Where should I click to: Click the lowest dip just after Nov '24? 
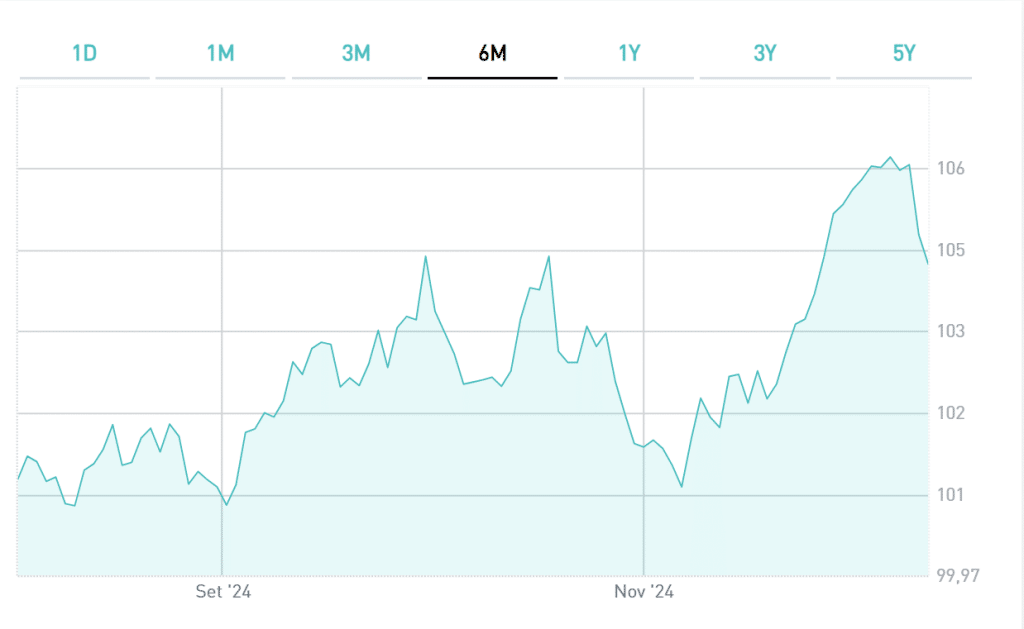[682, 487]
